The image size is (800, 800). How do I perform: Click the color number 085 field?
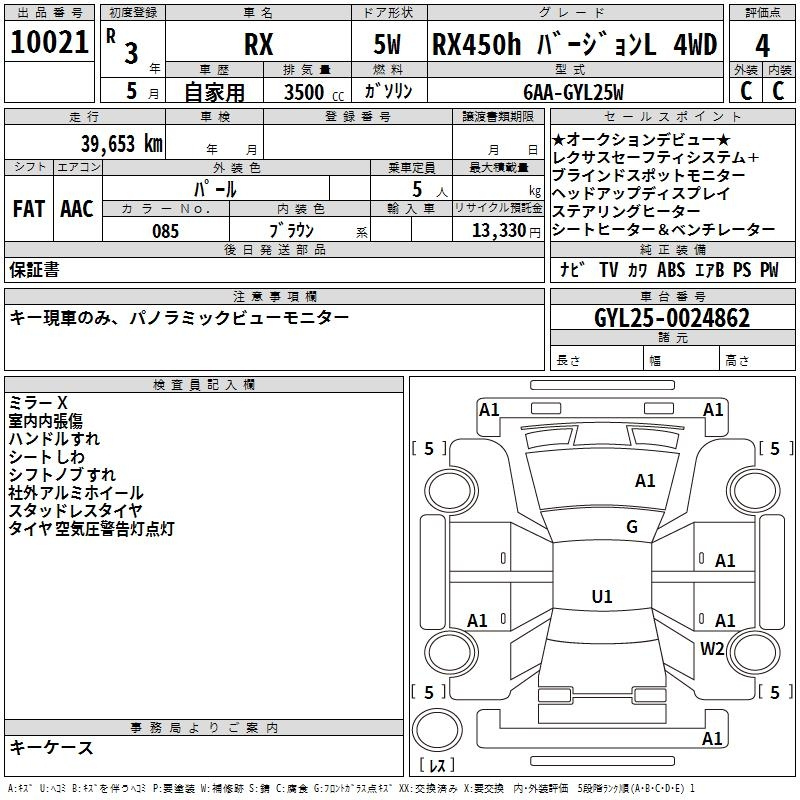pos(165,231)
